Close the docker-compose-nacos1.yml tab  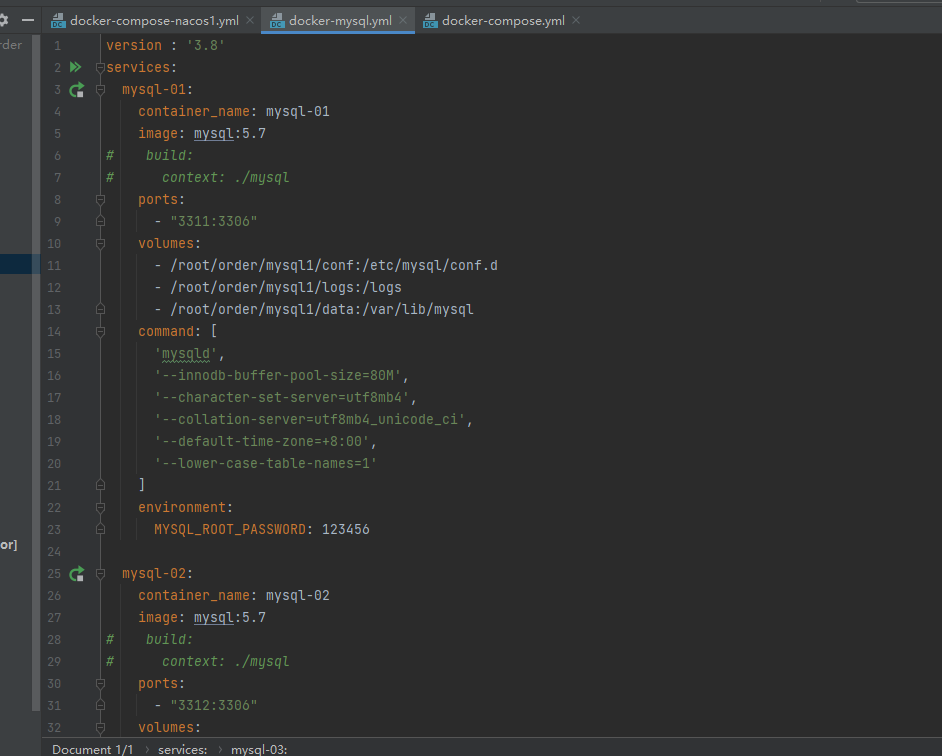[250, 20]
